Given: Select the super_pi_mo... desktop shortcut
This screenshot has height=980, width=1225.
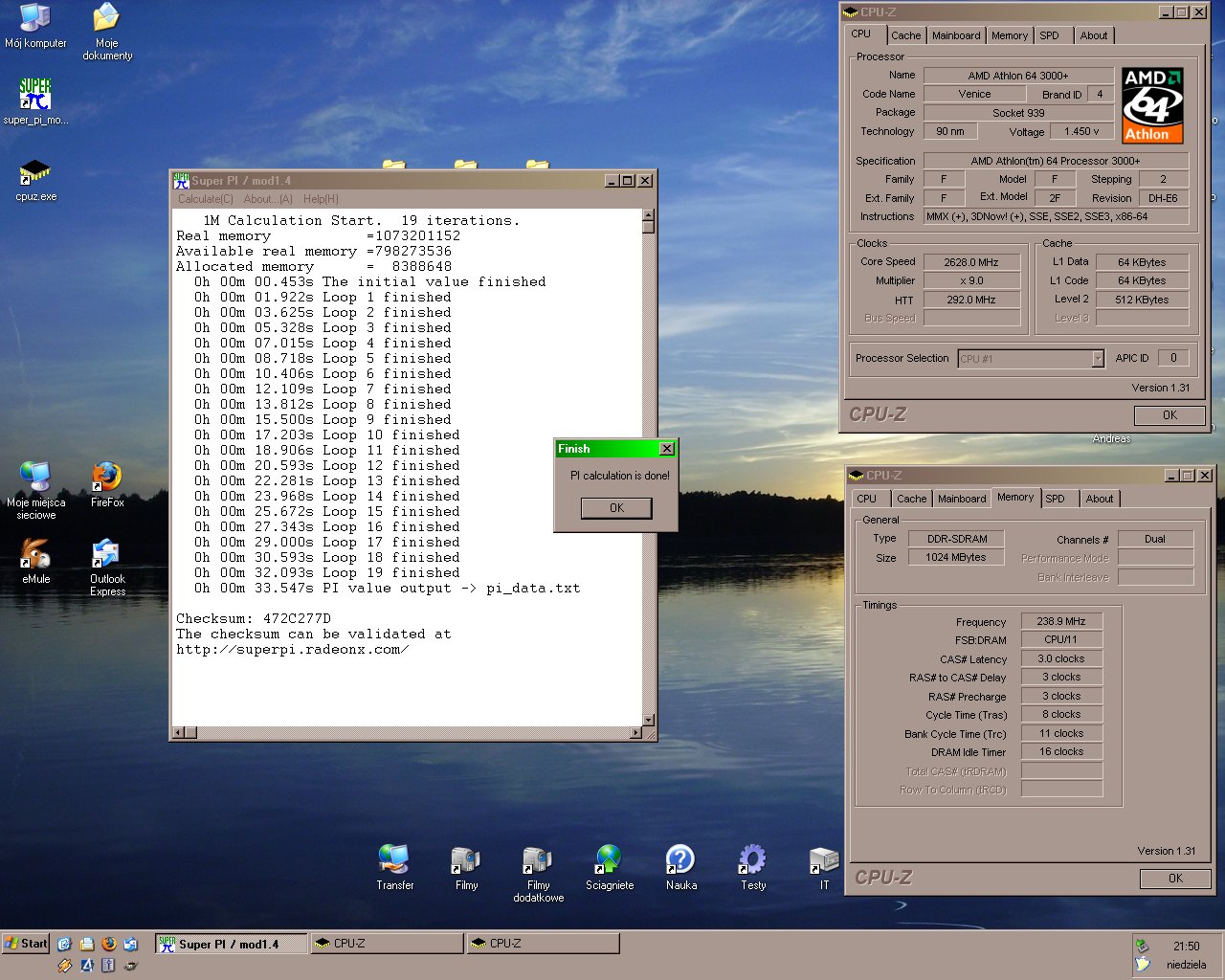Looking at the screenshot, I should 35,101.
